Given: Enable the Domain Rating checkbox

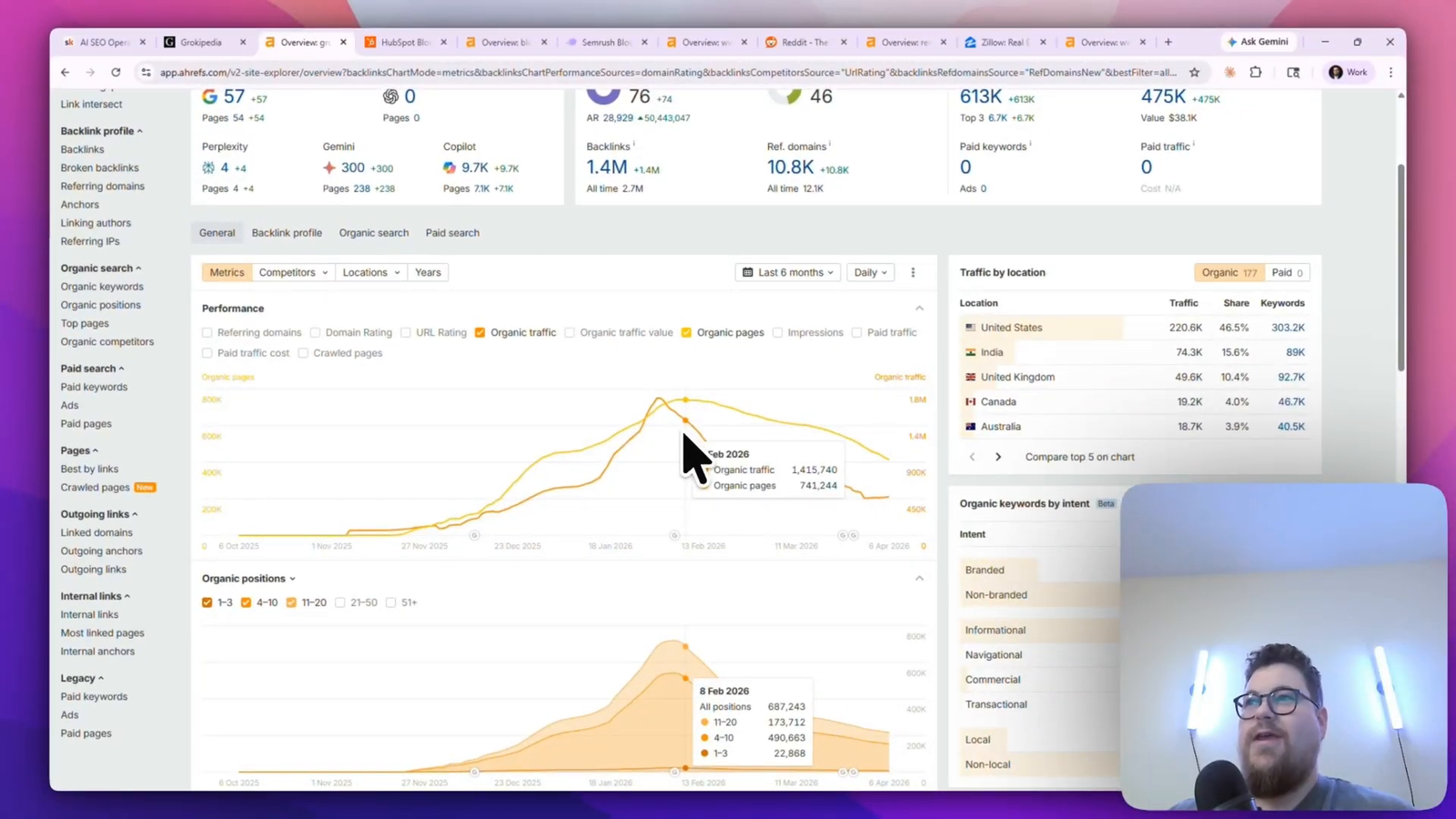Looking at the screenshot, I should pyautogui.click(x=315, y=332).
